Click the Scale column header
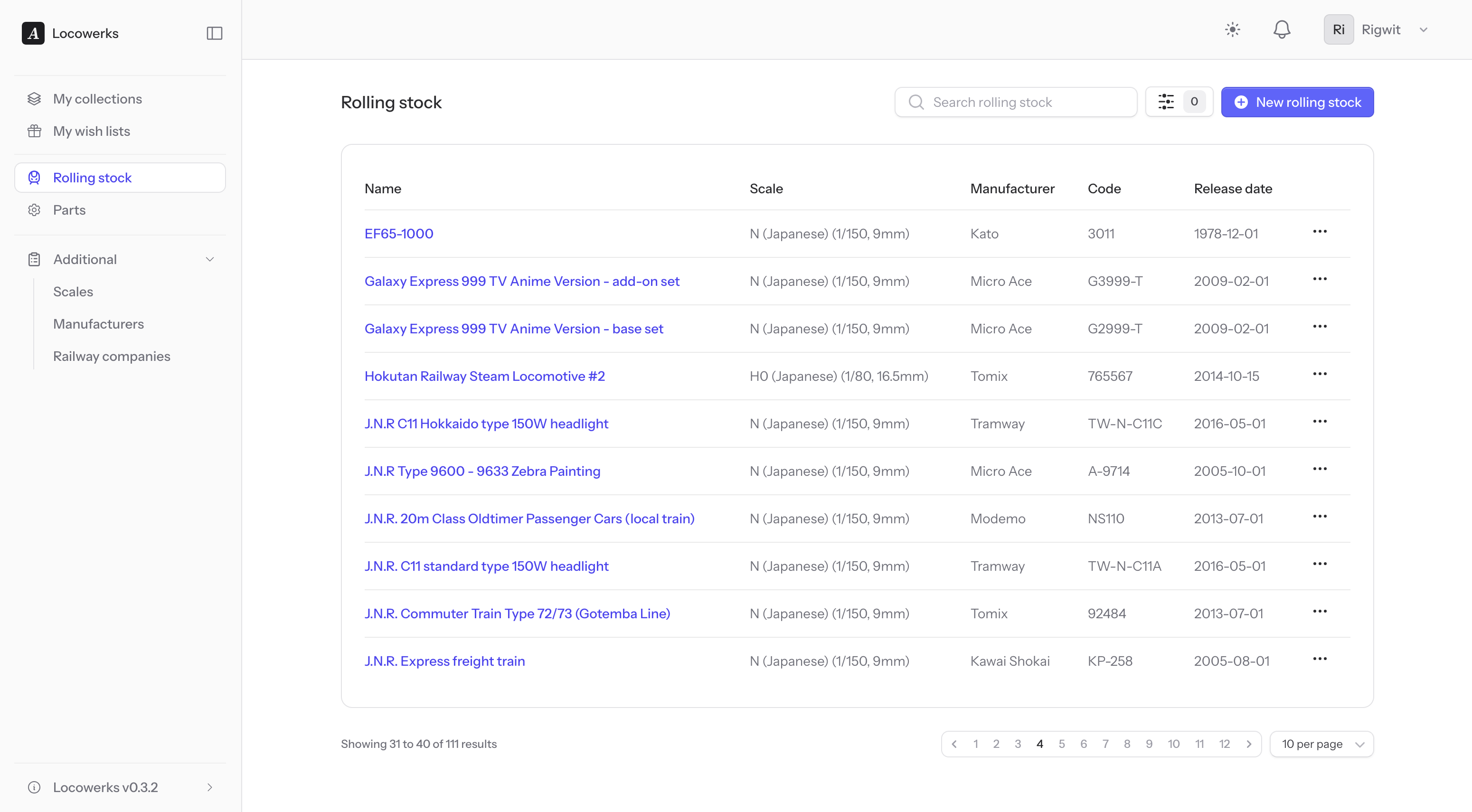 tap(766, 189)
